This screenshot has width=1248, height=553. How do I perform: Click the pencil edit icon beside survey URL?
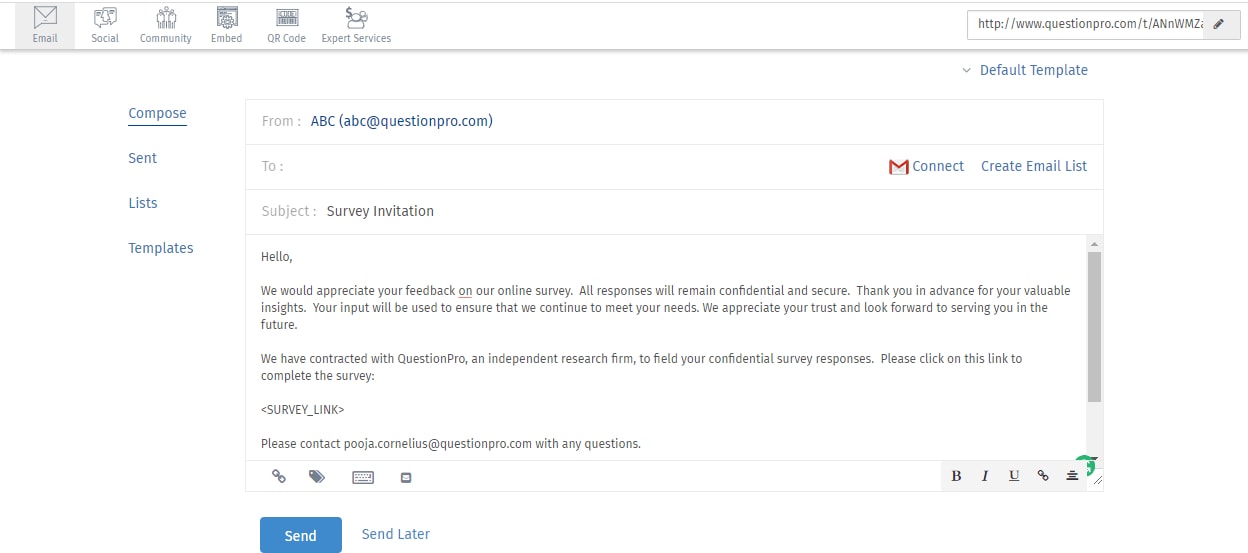(x=1218, y=25)
